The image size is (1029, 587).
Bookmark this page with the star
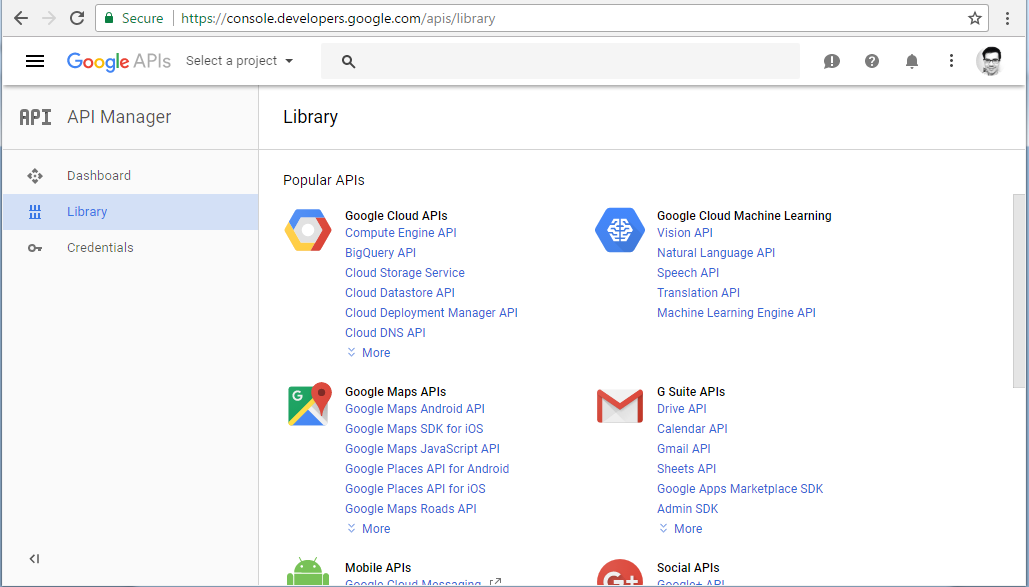(x=975, y=18)
